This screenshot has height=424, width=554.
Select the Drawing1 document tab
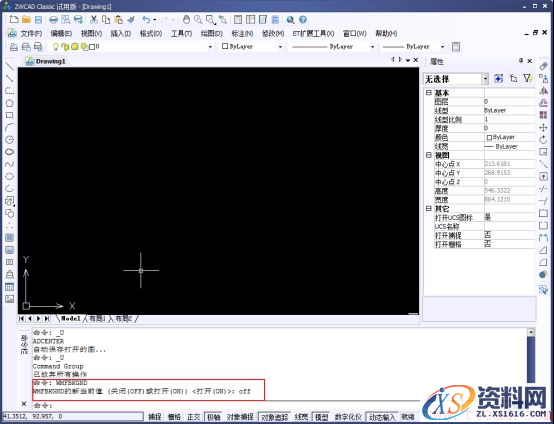tap(46, 61)
